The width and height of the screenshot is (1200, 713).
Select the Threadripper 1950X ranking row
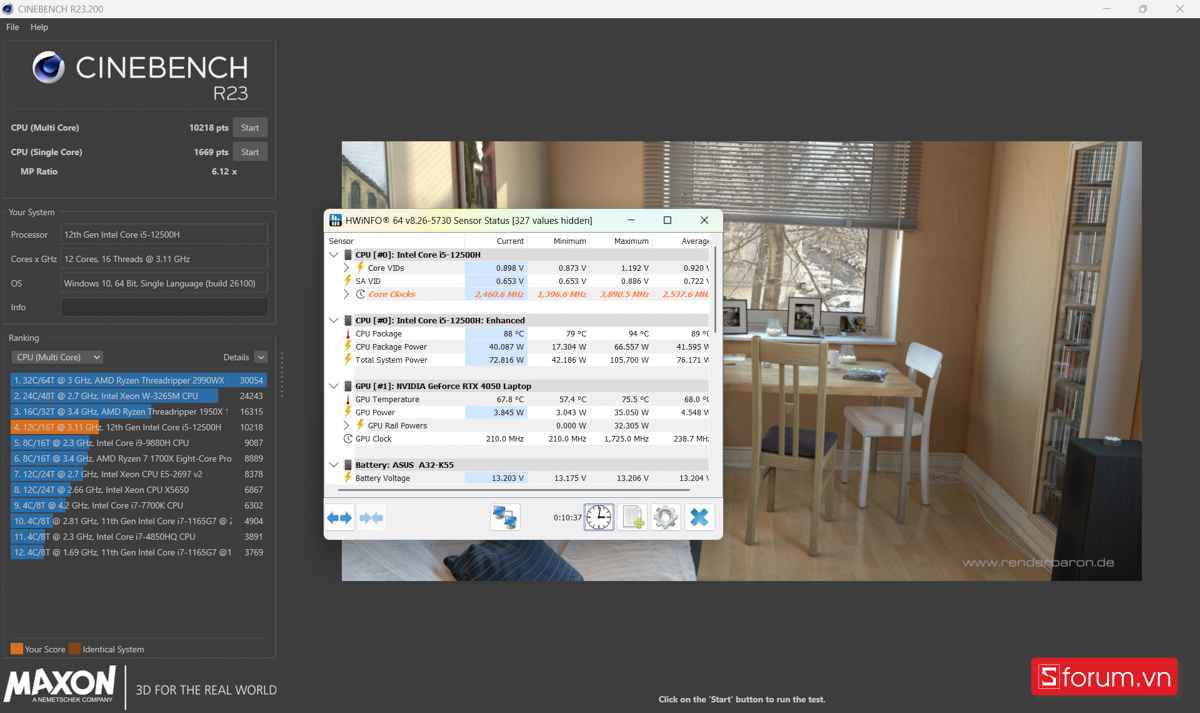point(138,411)
